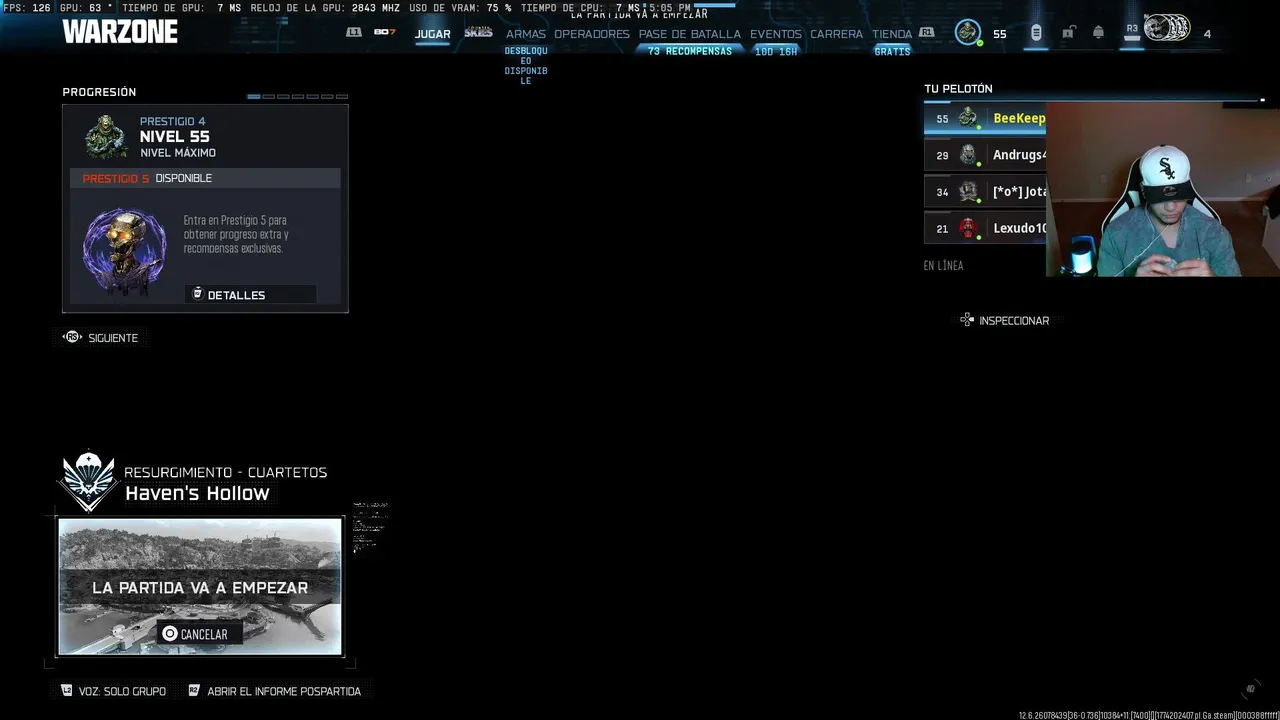
Task: Click the '10D 16H' event timer badge
Action: [776, 51]
